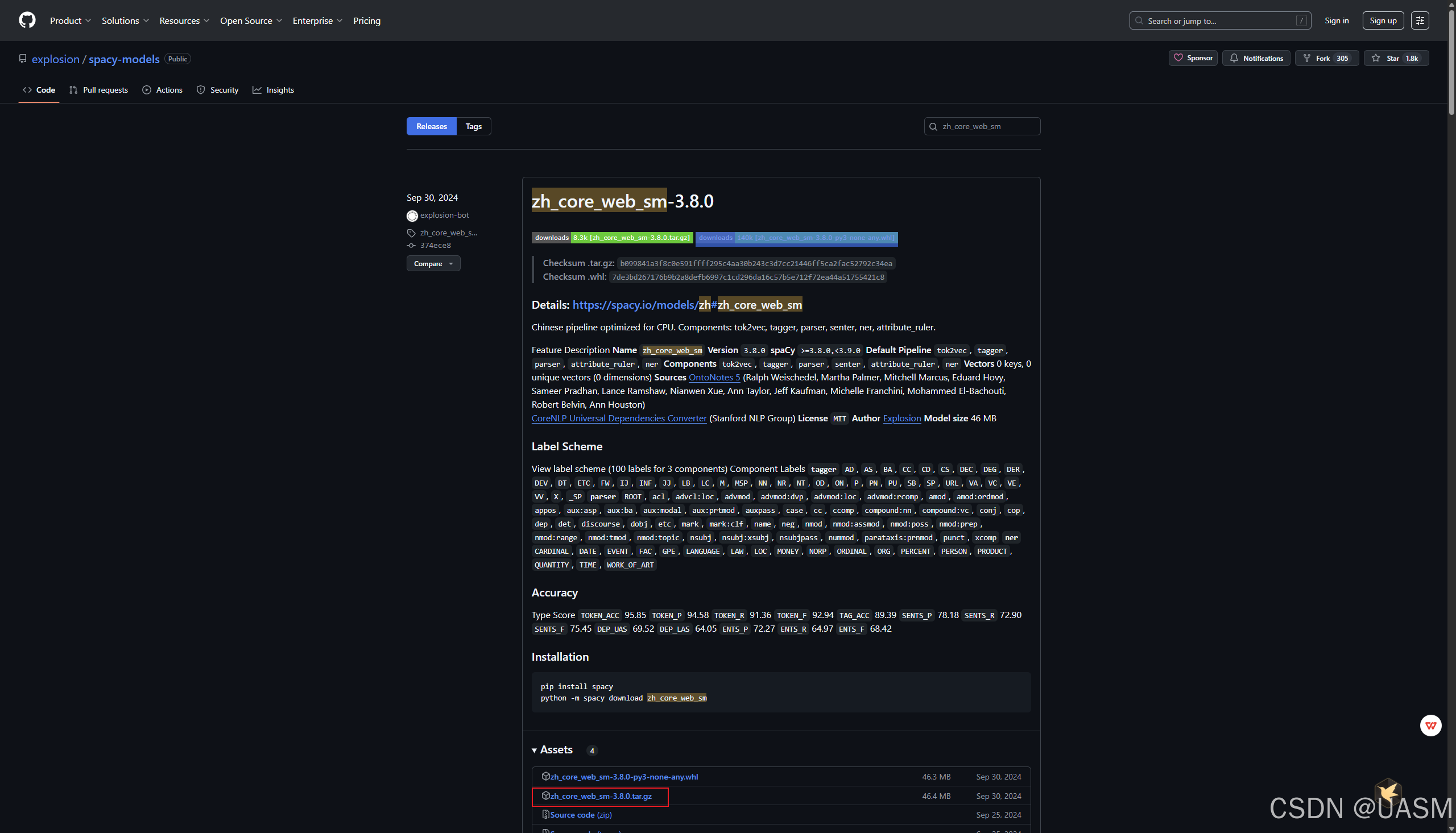Open the Compare dropdown
1456x833 pixels.
[x=433, y=263]
